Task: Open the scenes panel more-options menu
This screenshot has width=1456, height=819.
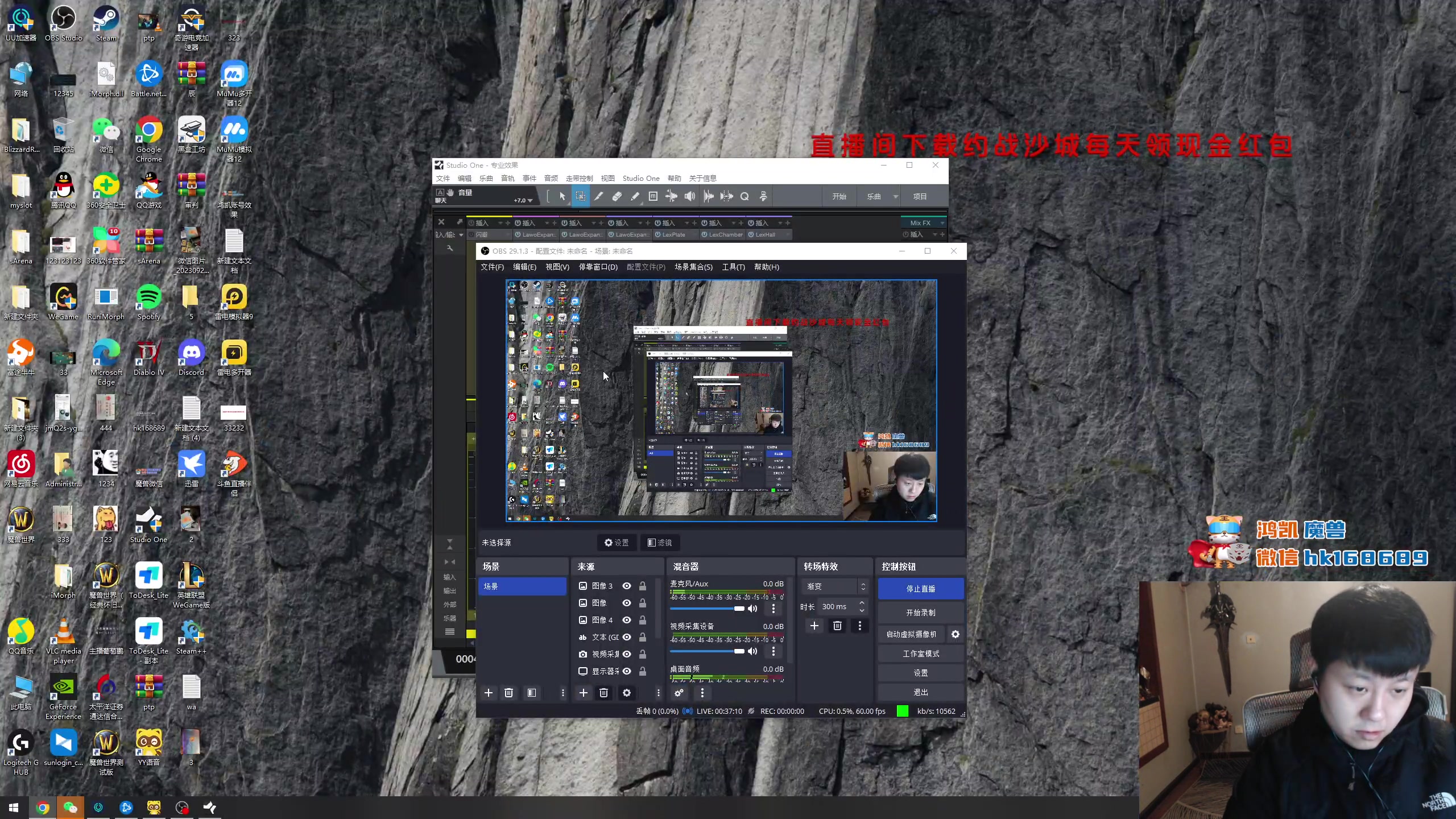Action: (562, 693)
